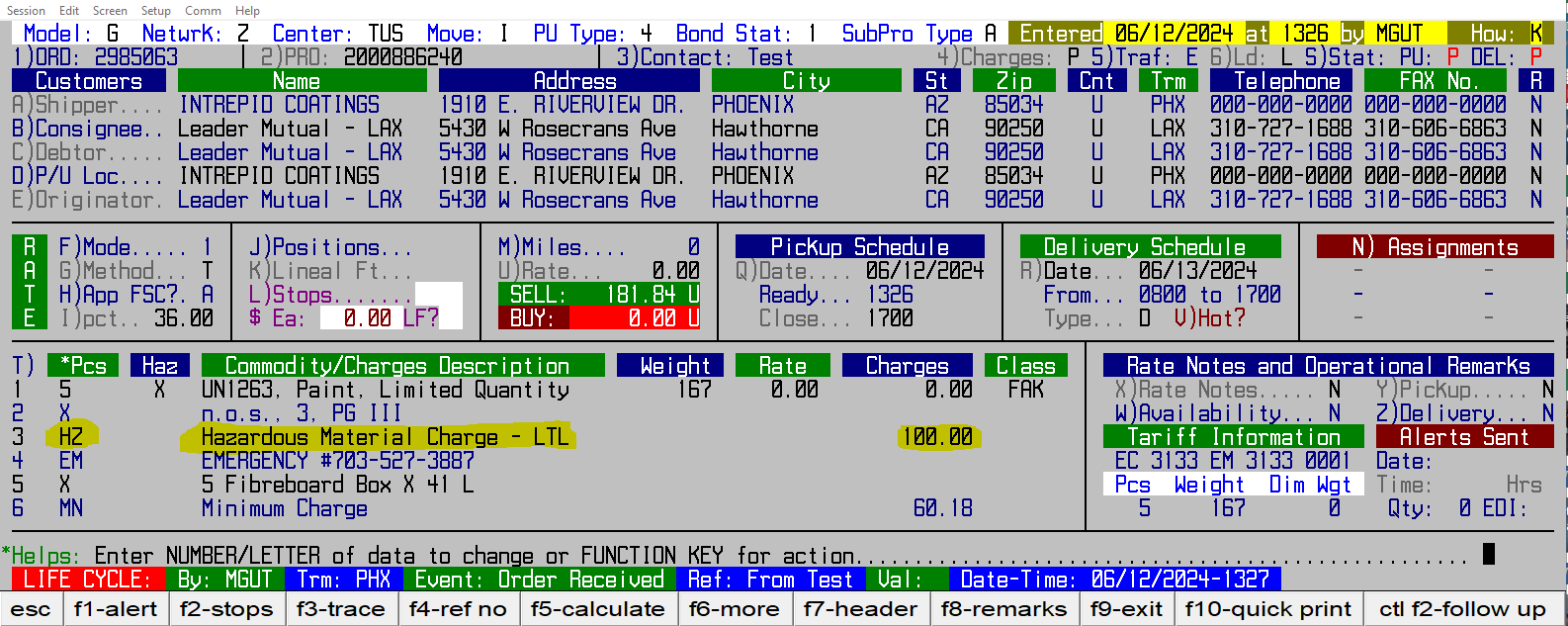Screen dimensions: 1568x626
Task: Click the Alerts Sent header
Action: [1463, 437]
